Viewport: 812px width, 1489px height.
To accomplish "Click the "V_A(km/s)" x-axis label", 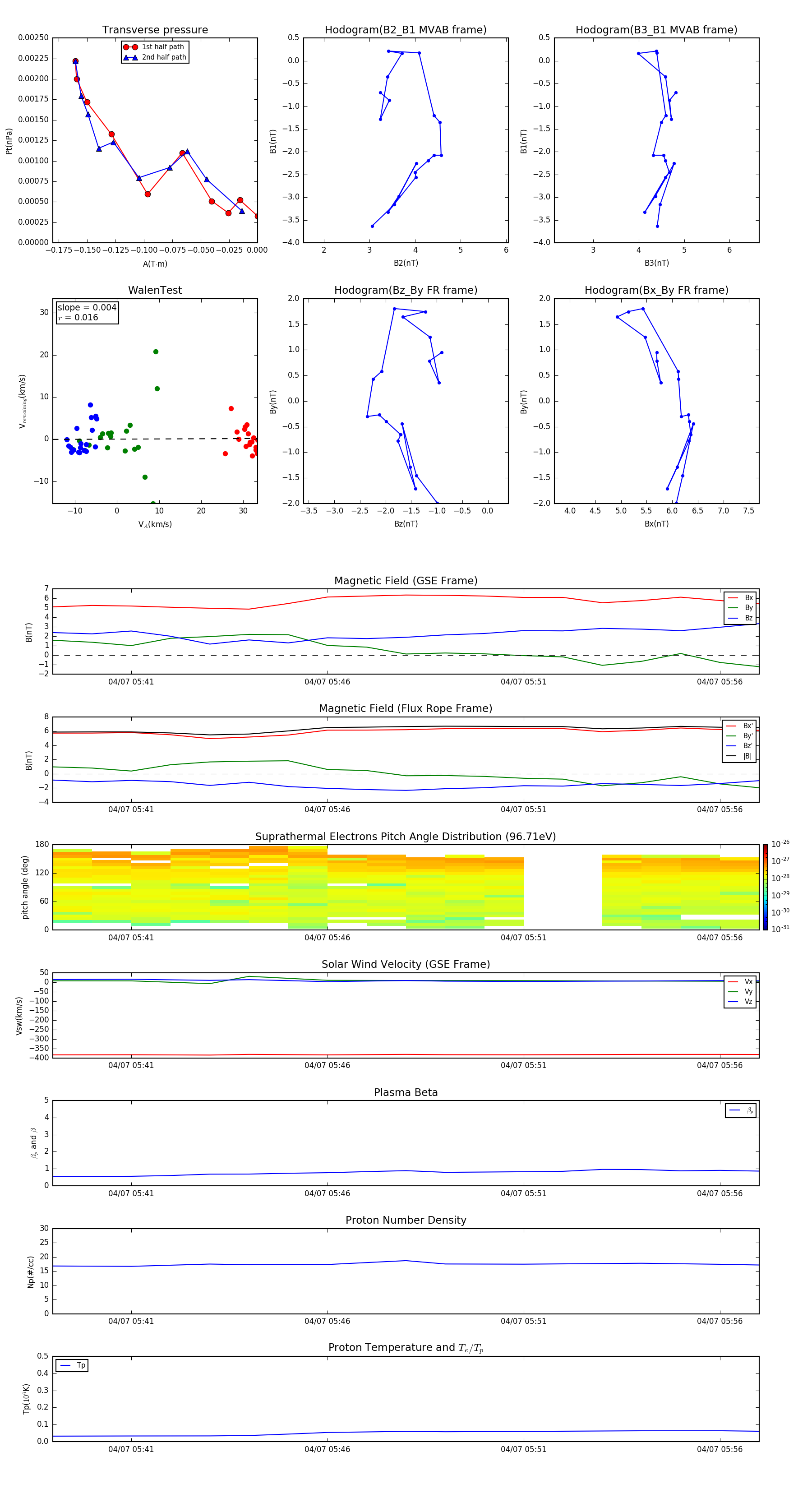I will 155,525.
